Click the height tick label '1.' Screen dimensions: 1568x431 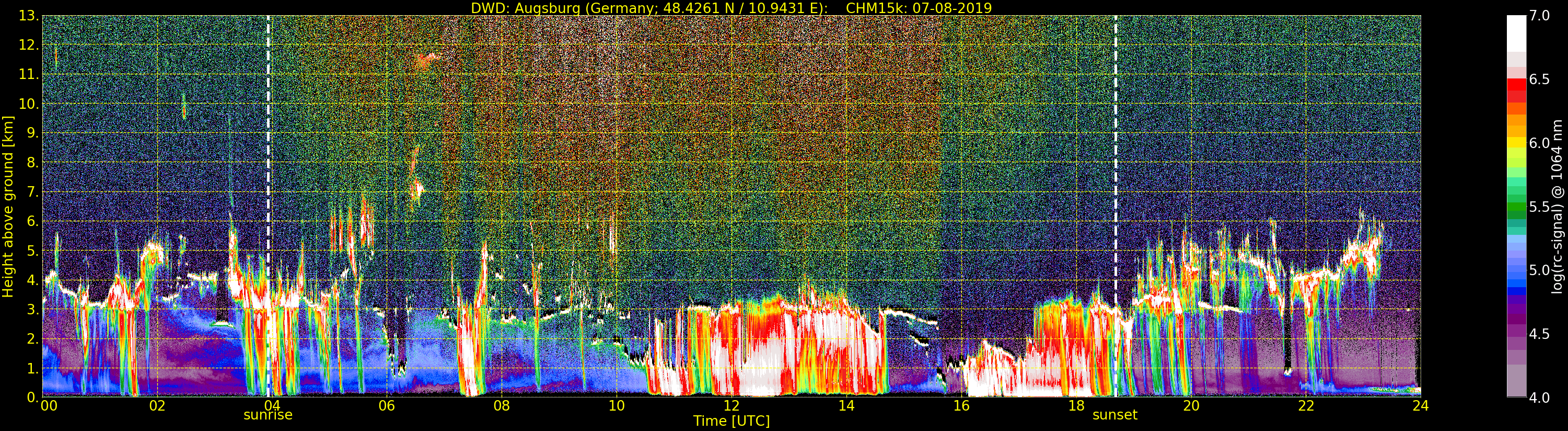33,368
